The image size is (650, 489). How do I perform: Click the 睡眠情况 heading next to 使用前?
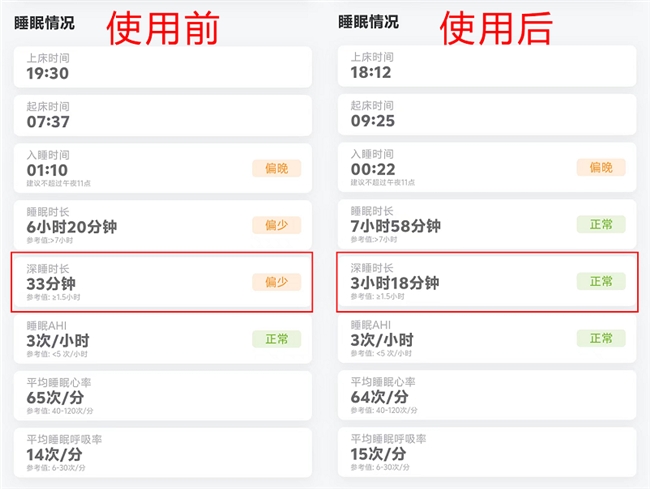click(44, 22)
